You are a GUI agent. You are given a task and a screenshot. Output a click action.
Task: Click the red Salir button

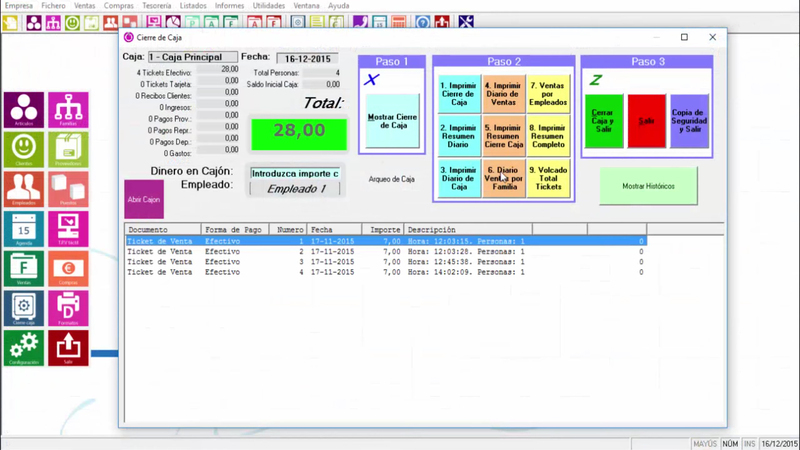[646, 121]
